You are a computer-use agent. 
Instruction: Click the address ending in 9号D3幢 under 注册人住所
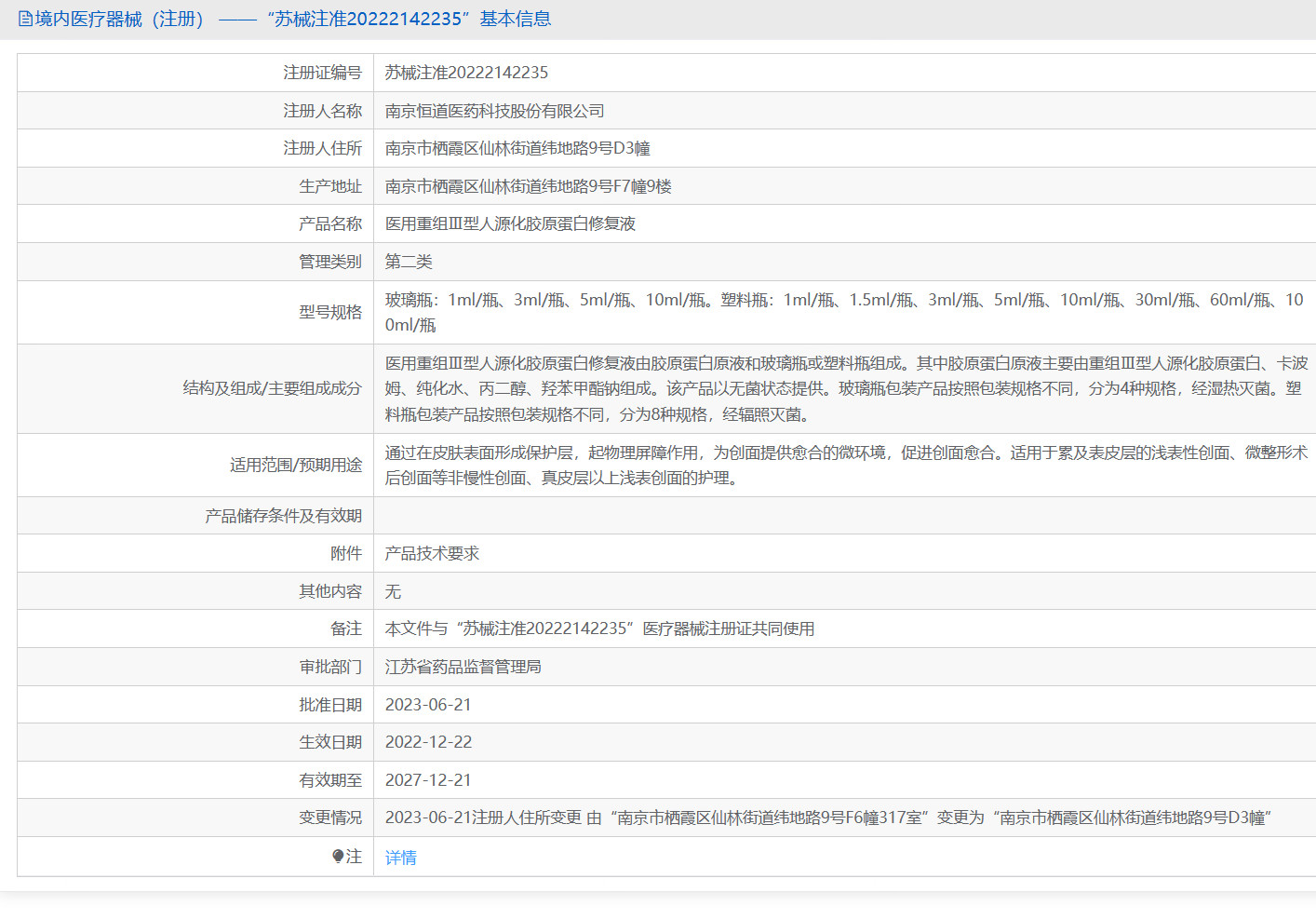coord(517,148)
